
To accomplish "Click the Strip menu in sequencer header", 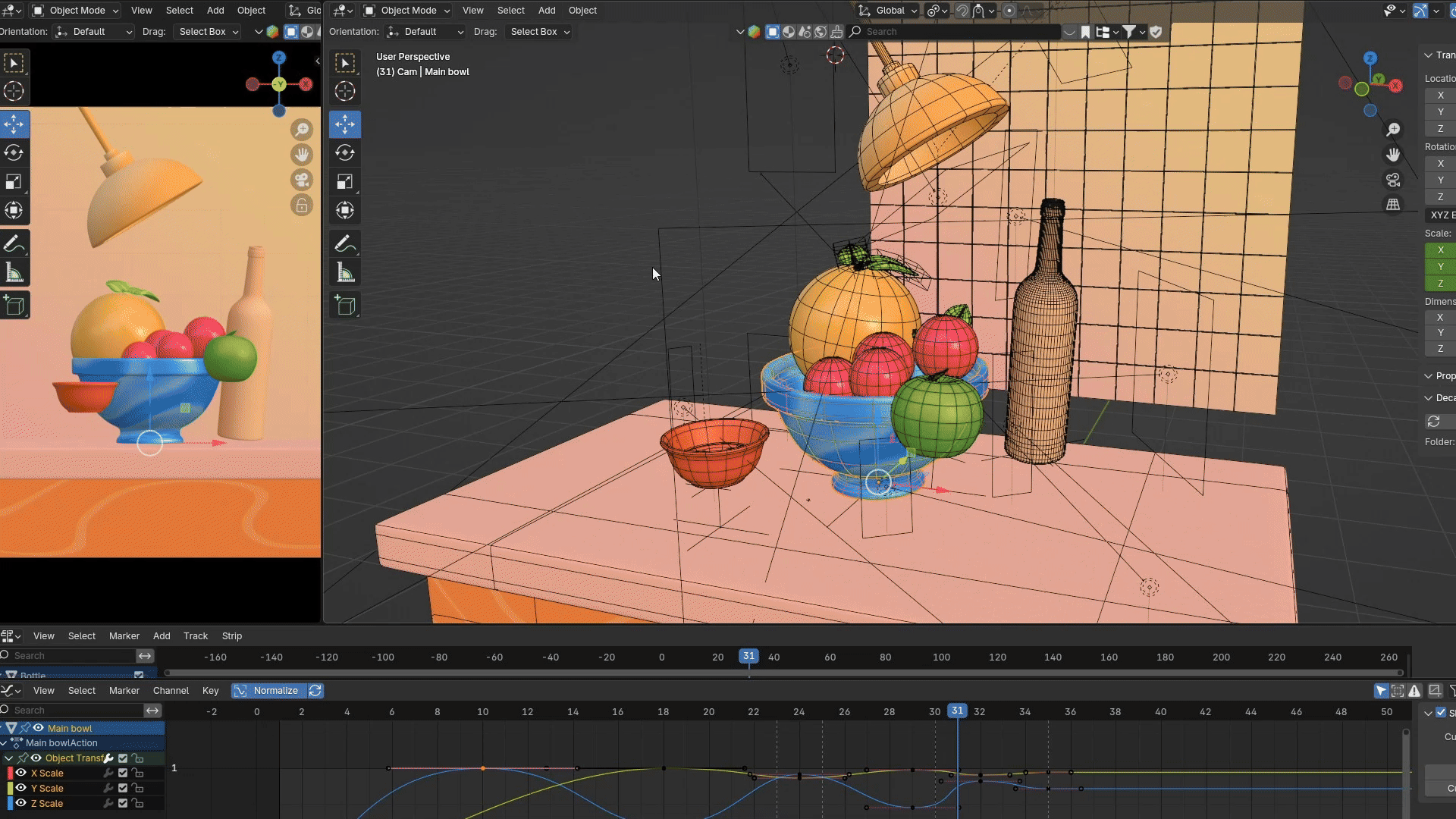I will pos(231,635).
